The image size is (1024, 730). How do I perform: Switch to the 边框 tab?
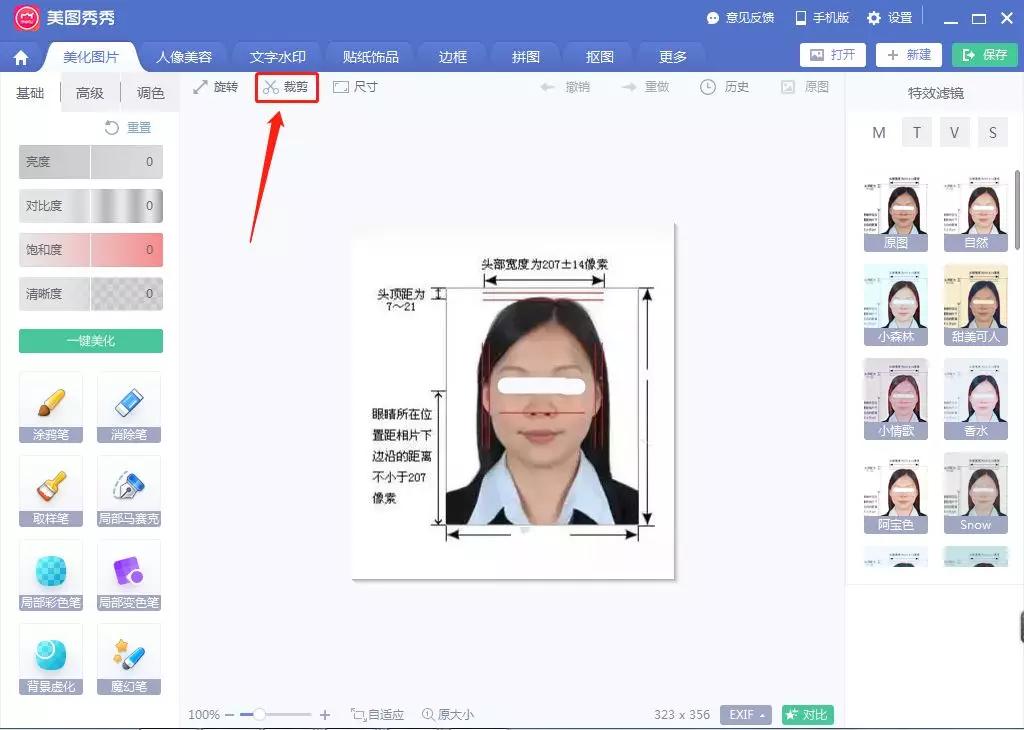click(x=453, y=57)
